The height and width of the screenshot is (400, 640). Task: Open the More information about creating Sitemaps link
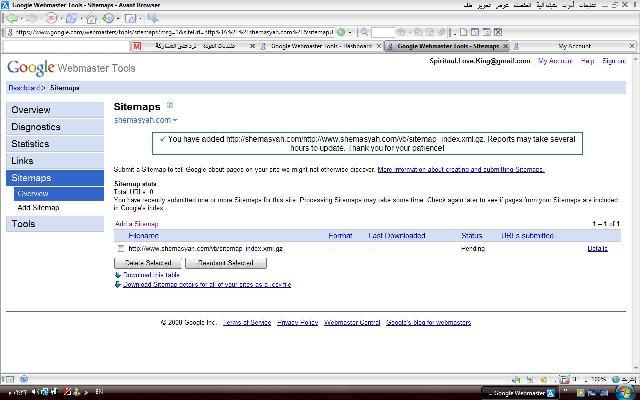tap(461, 169)
